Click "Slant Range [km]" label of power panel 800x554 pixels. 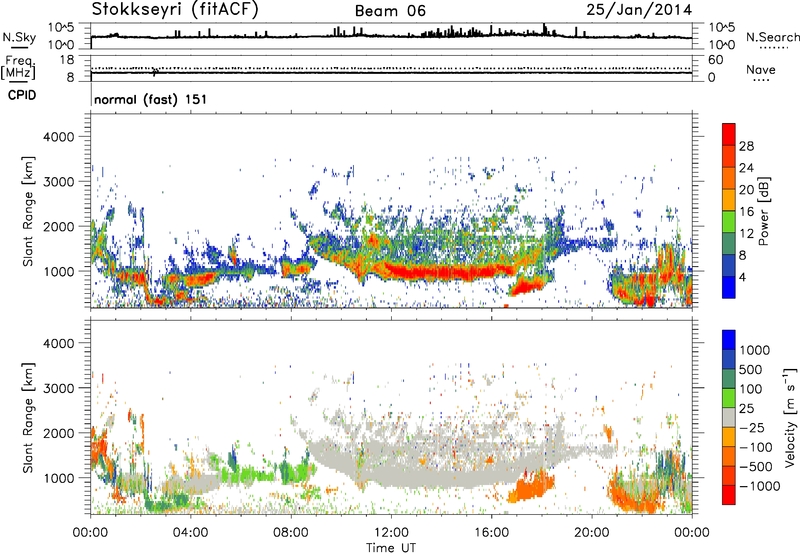click(28, 211)
